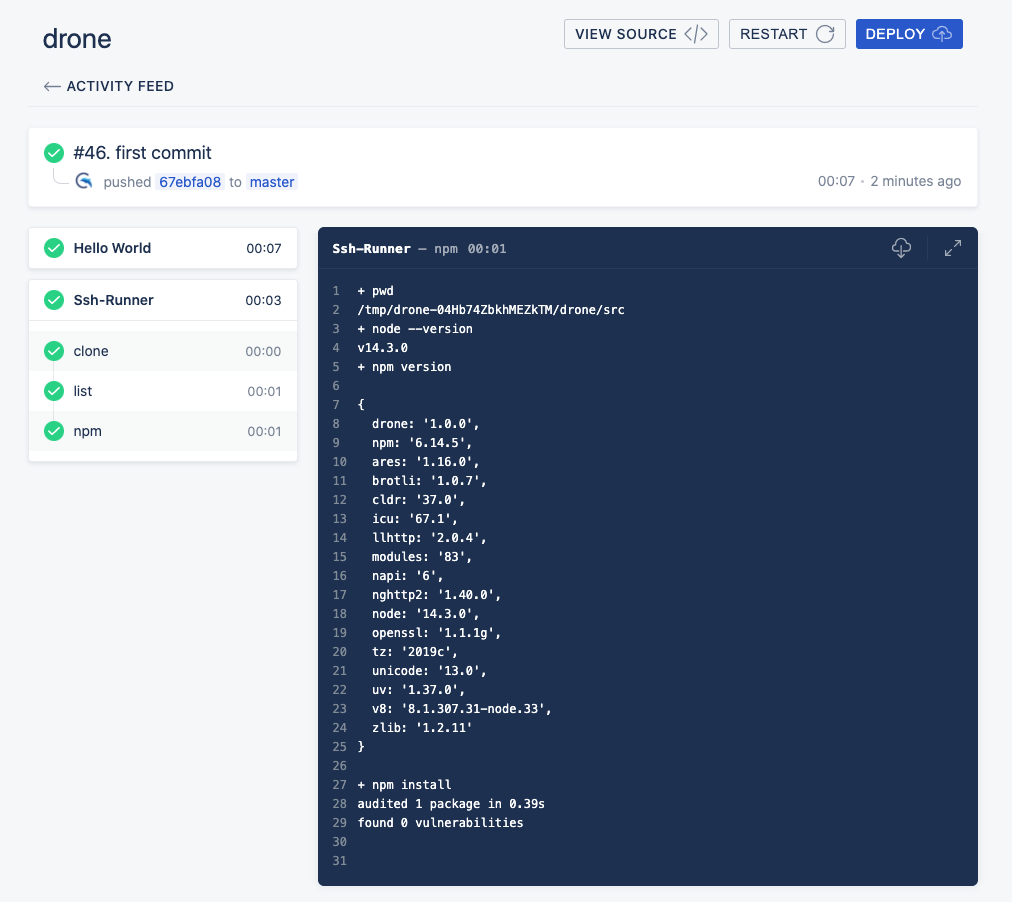Select the npm step
Screen dimensions: 1012x902
click(163, 431)
